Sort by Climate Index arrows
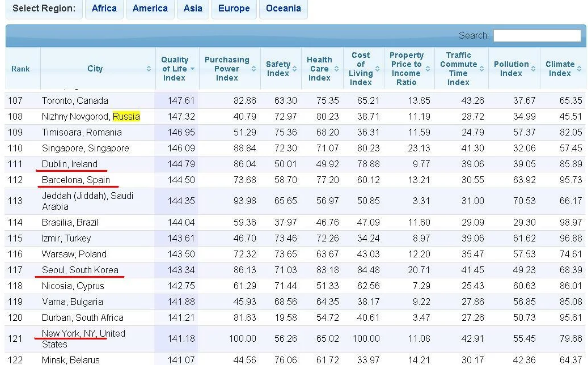The width and height of the screenshot is (588, 374). 579,69
